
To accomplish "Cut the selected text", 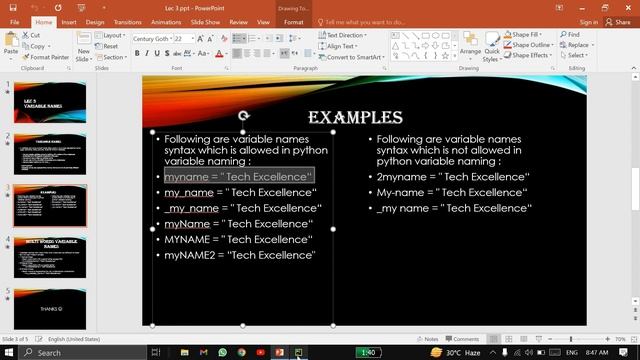I will click(x=31, y=36).
